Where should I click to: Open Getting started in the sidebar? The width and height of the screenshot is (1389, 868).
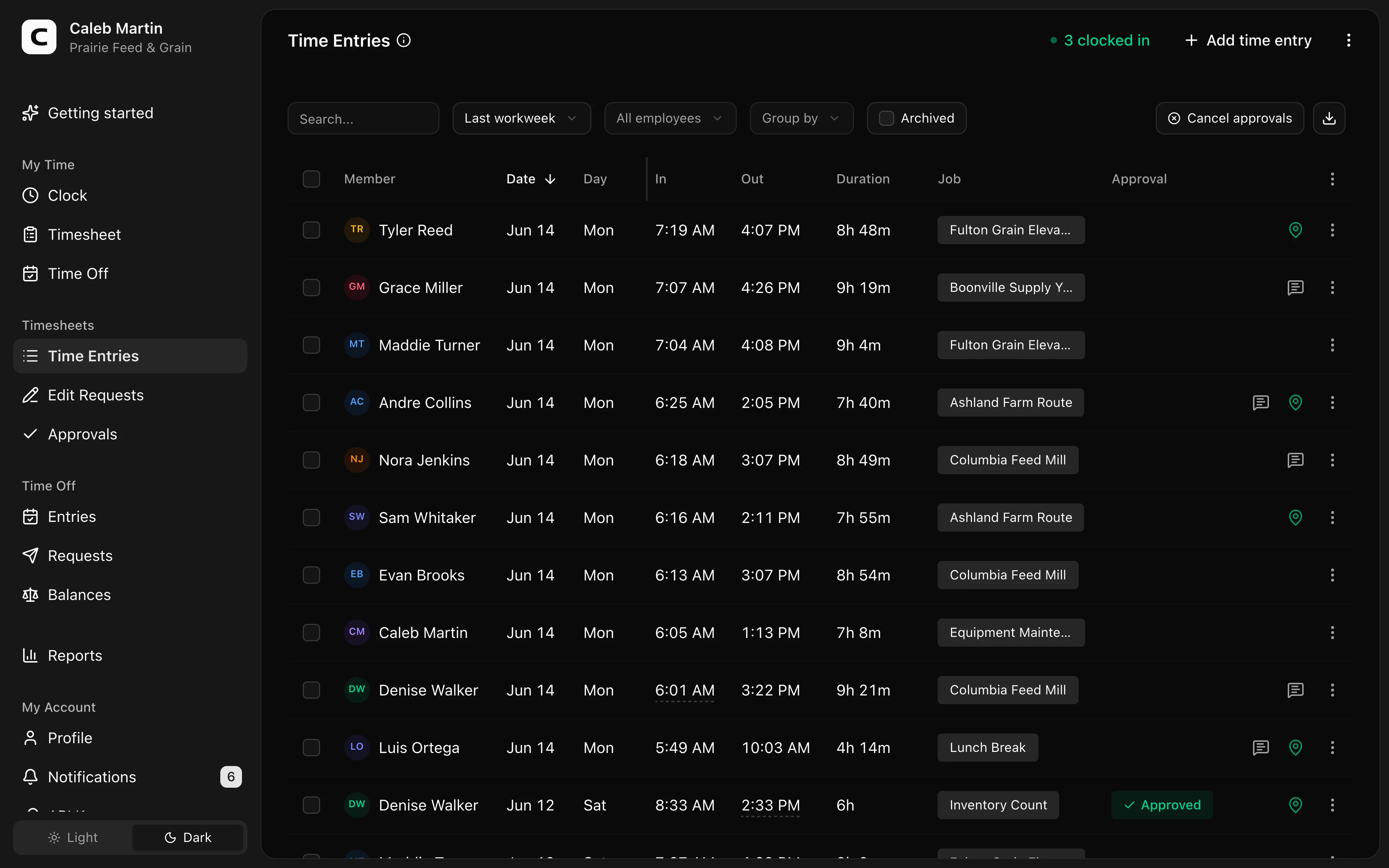click(x=130, y=113)
